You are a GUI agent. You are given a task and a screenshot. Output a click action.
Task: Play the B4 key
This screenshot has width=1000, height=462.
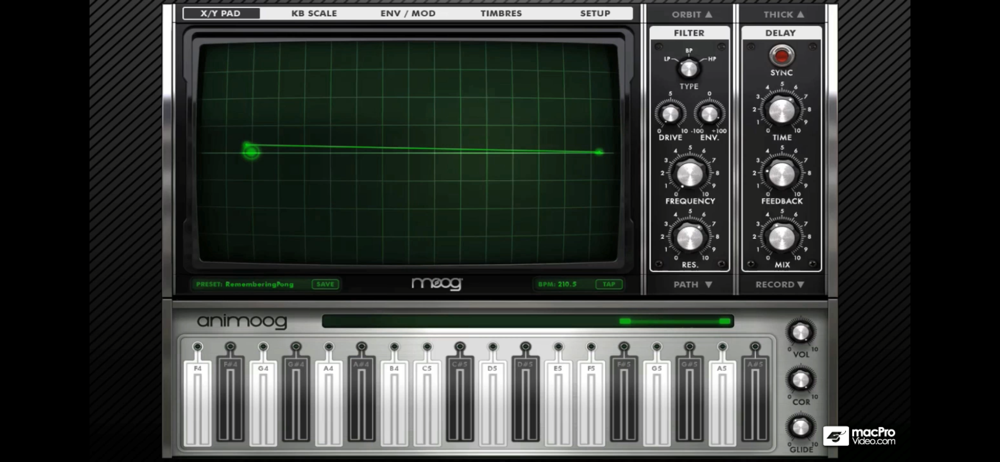(x=394, y=403)
